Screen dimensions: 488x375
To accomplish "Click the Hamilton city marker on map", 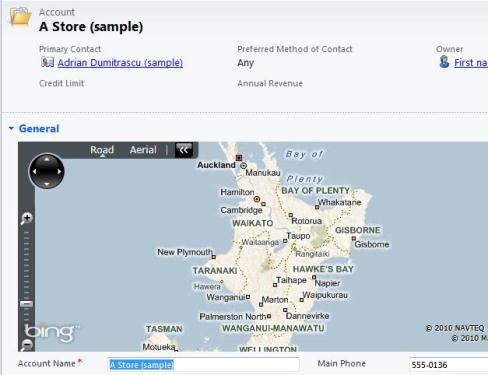I will (x=257, y=199).
